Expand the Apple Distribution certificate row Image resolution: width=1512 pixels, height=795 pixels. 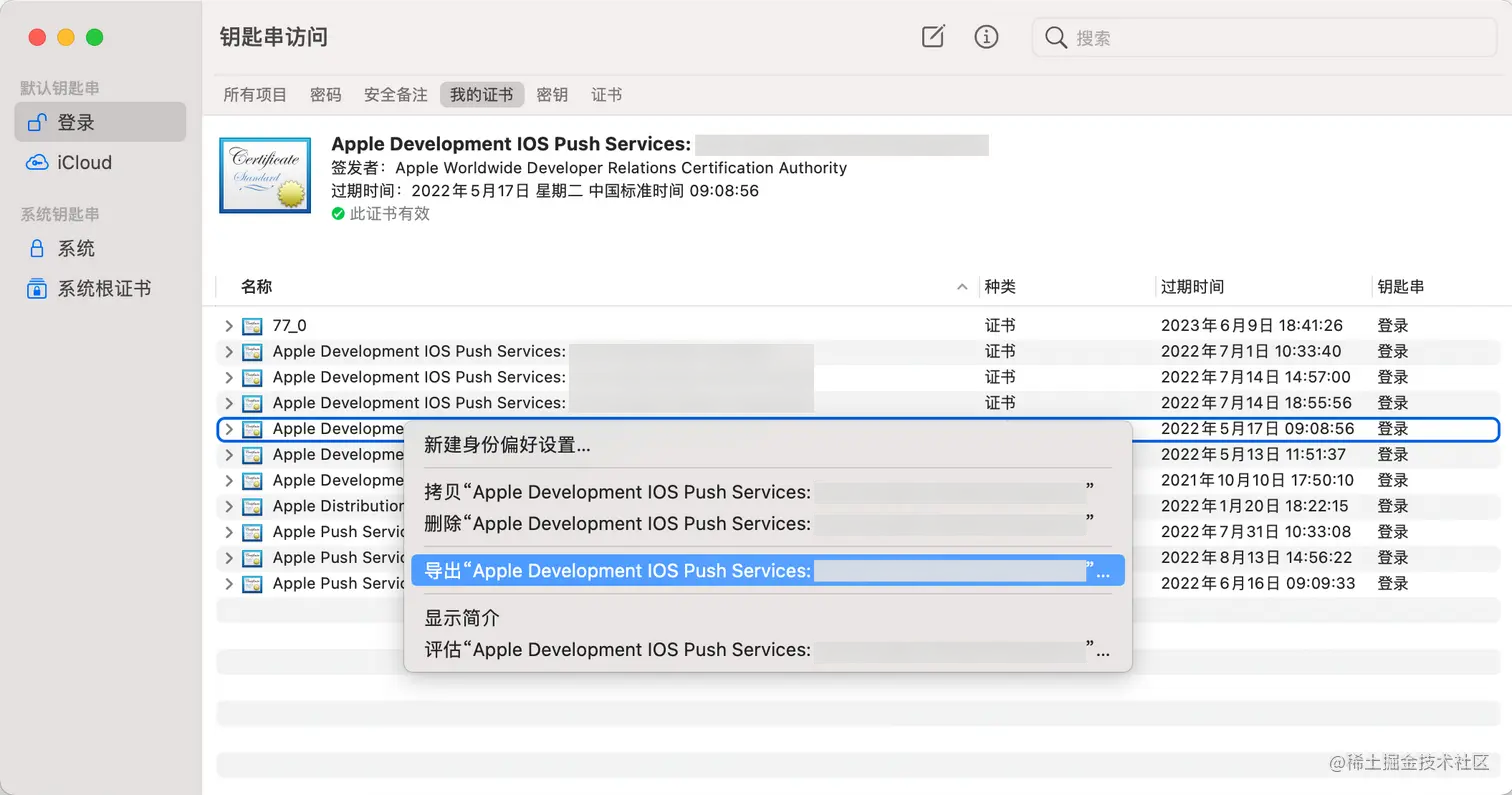pyautogui.click(x=229, y=507)
